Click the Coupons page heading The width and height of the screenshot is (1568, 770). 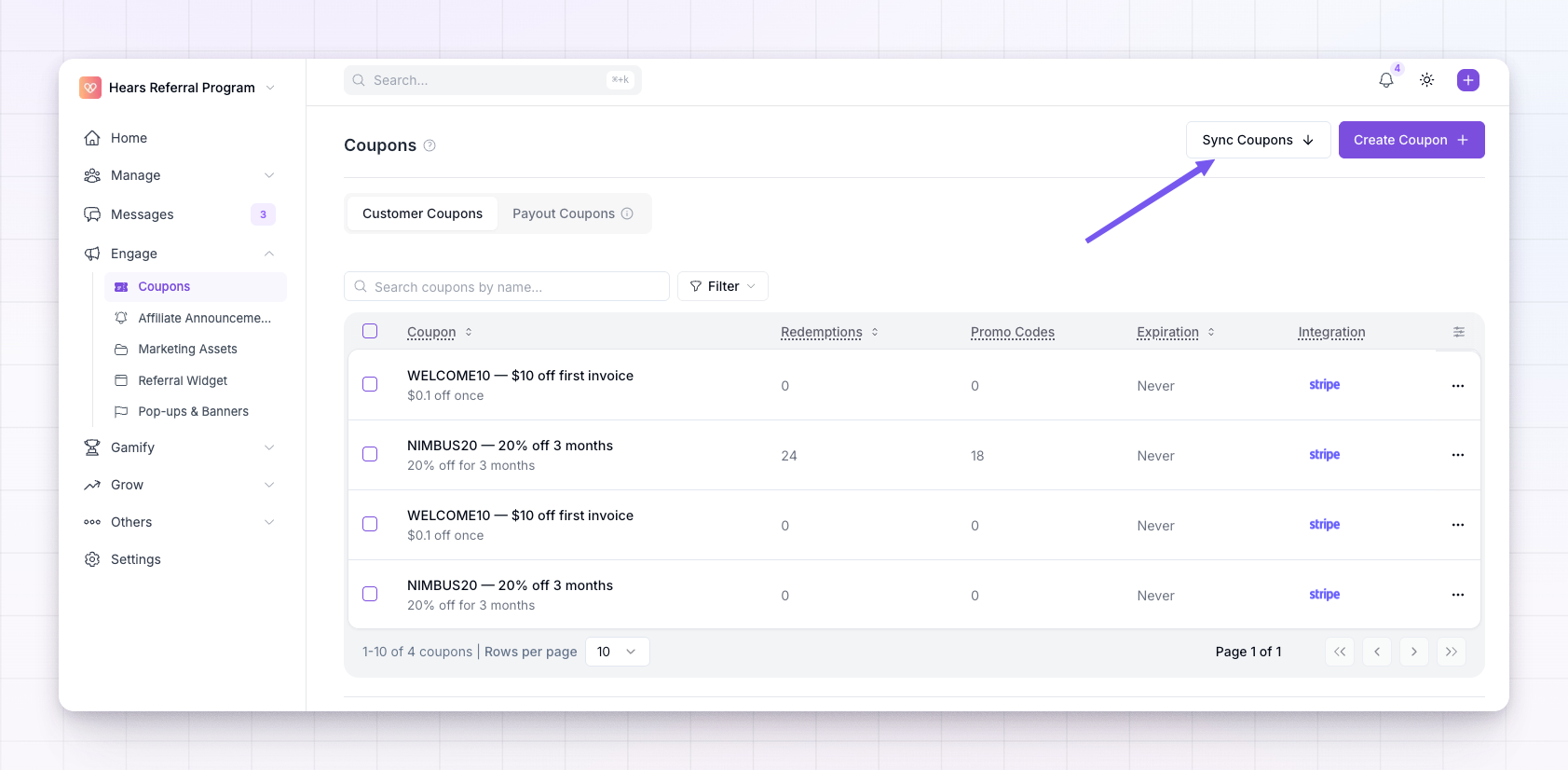tap(380, 145)
